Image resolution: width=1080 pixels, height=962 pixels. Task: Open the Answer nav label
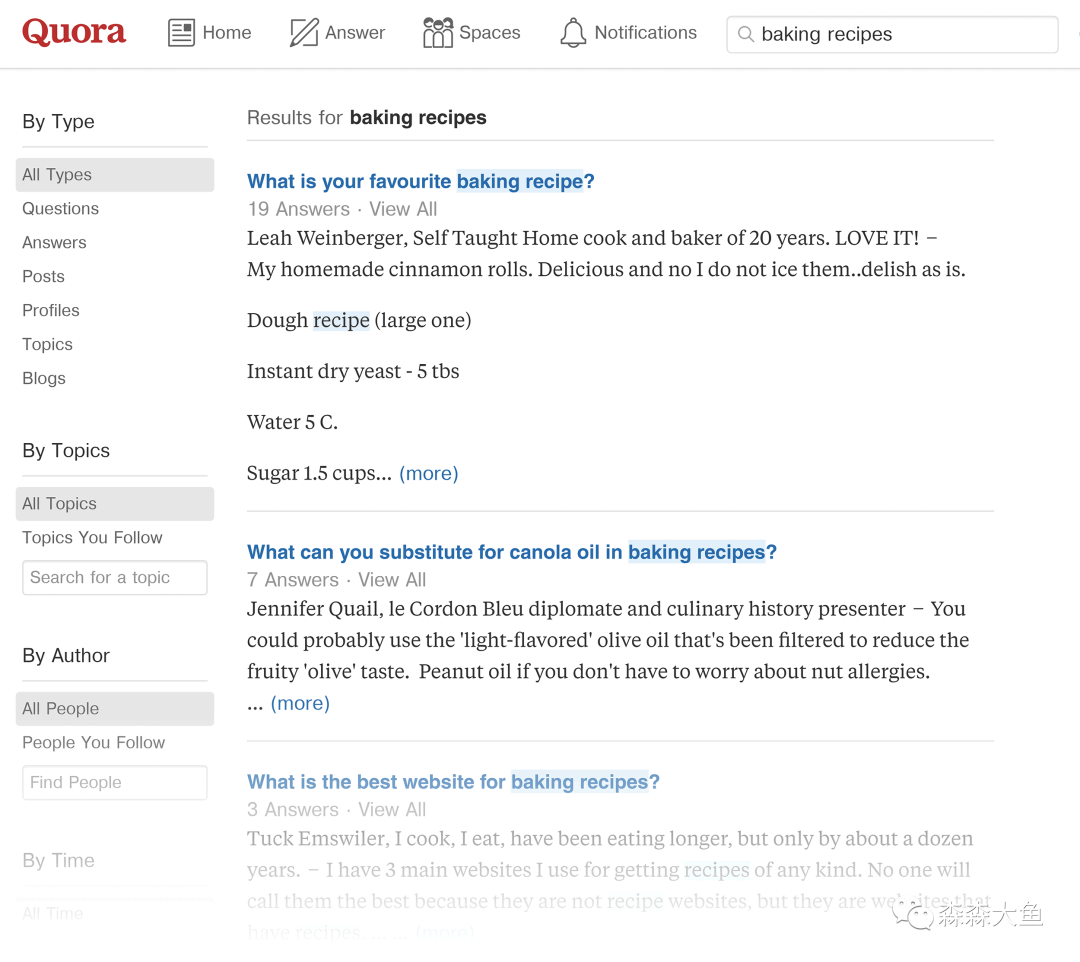tap(355, 32)
